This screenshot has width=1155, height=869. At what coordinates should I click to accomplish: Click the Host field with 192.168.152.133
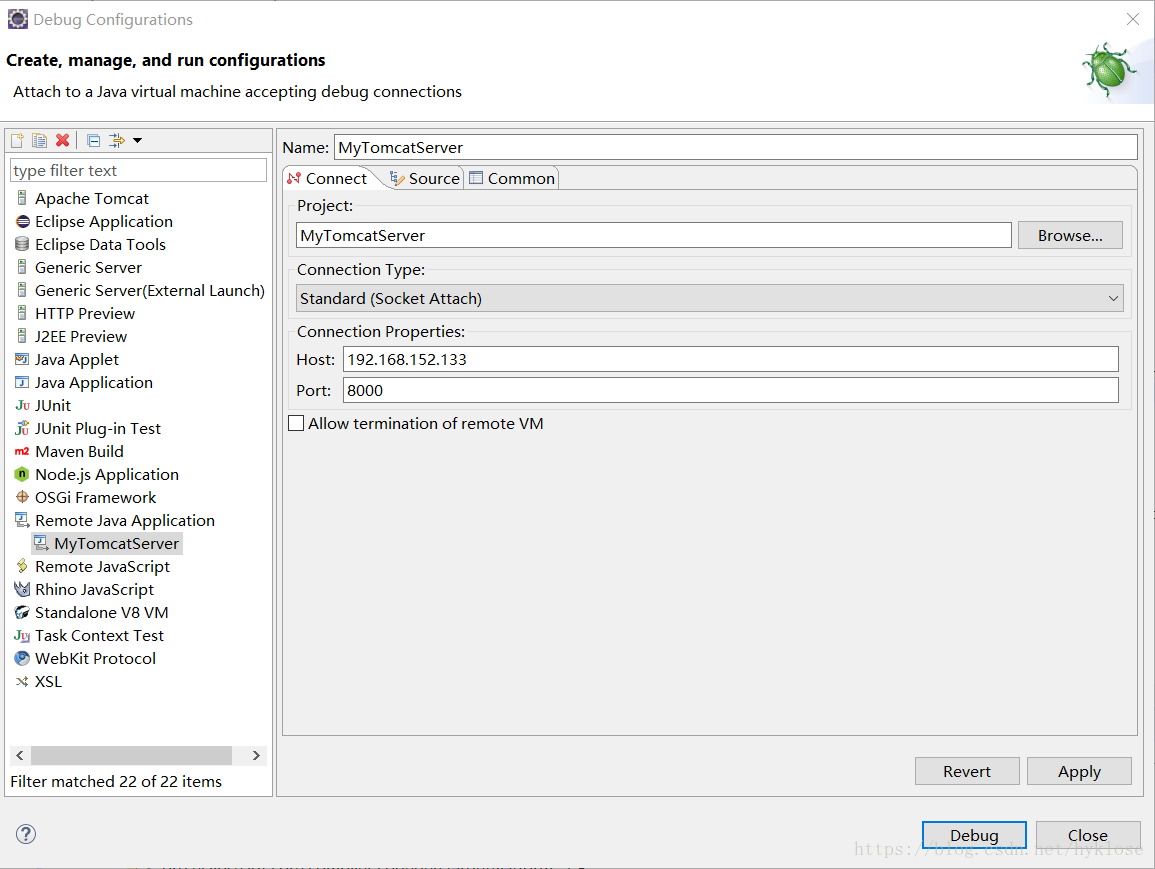tap(731, 359)
